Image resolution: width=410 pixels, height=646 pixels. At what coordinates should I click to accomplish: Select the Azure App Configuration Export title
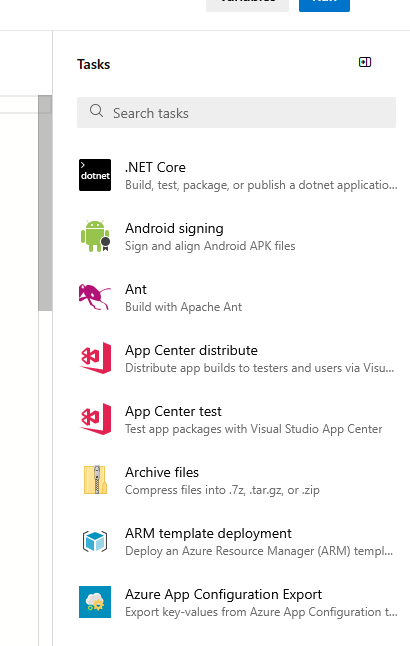tap(224, 595)
